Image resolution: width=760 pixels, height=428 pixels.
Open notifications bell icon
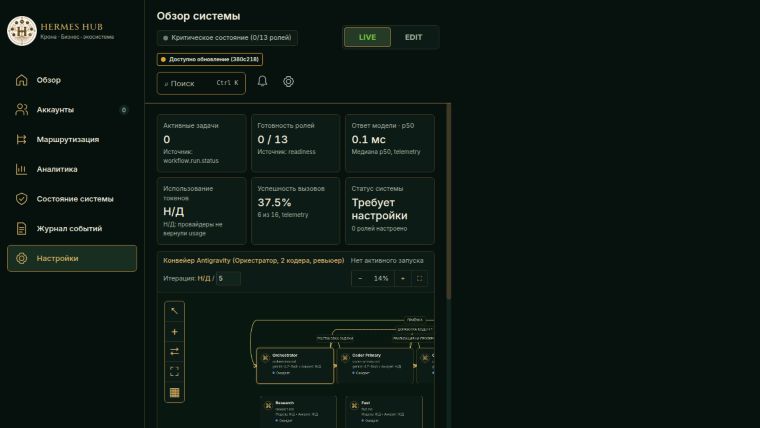[262, 81]
